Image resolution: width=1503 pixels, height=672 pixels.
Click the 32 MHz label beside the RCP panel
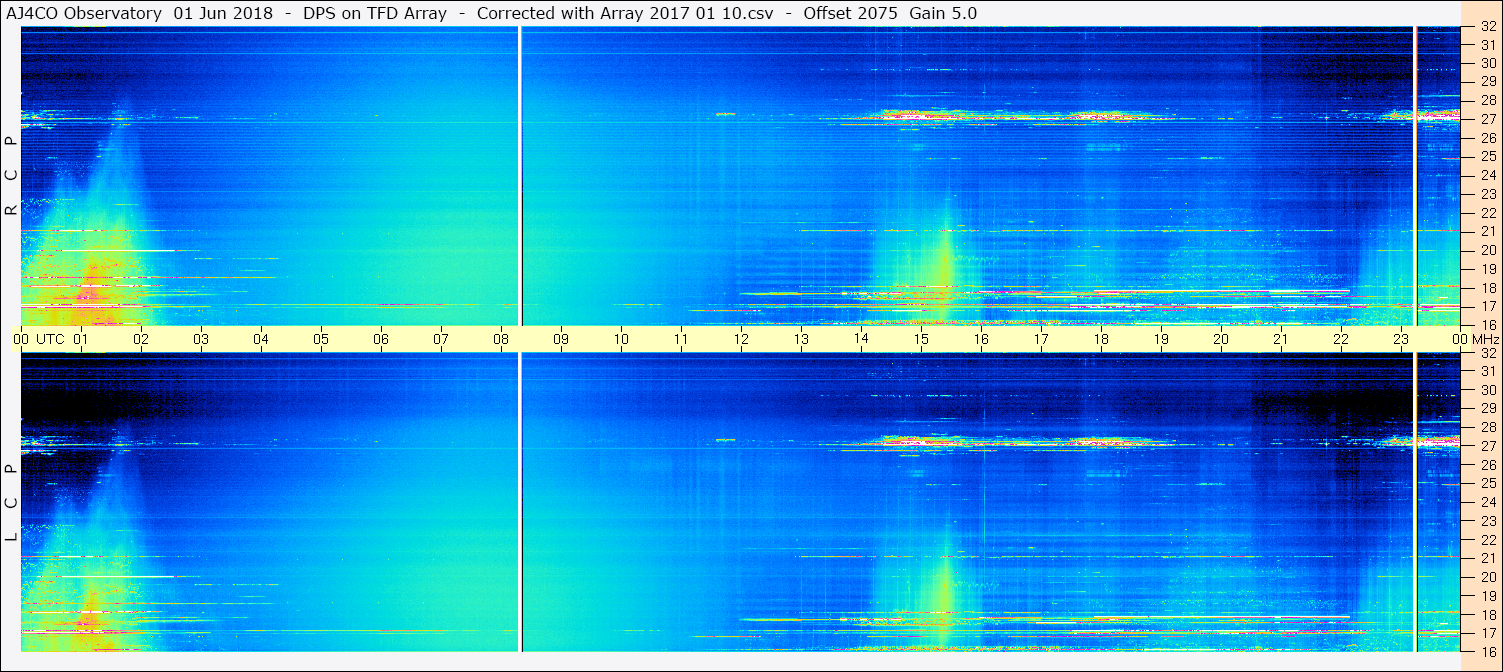tap(1488, 27)
